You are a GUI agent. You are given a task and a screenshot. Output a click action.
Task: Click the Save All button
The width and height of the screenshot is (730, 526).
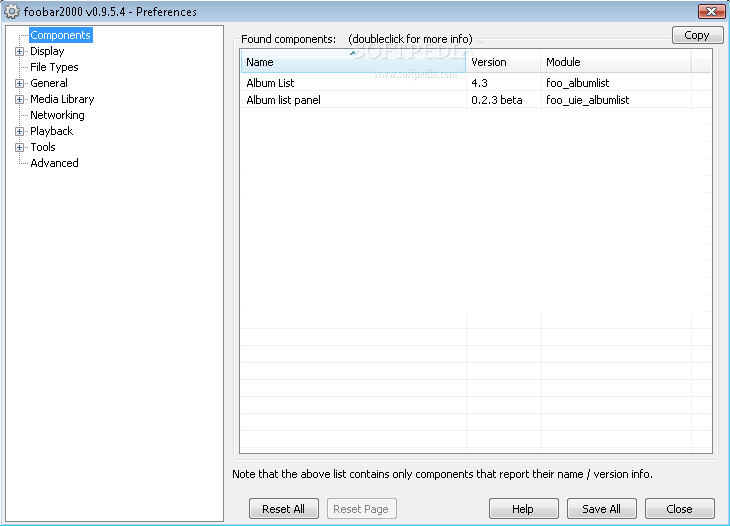[602, 509]
